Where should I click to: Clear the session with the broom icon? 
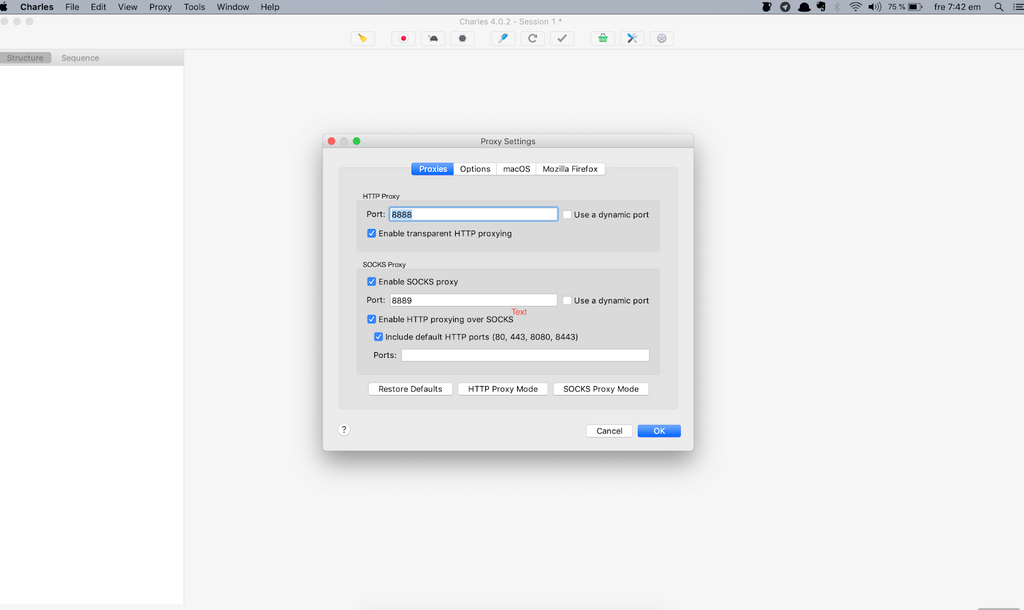click(x=362, y=39)
